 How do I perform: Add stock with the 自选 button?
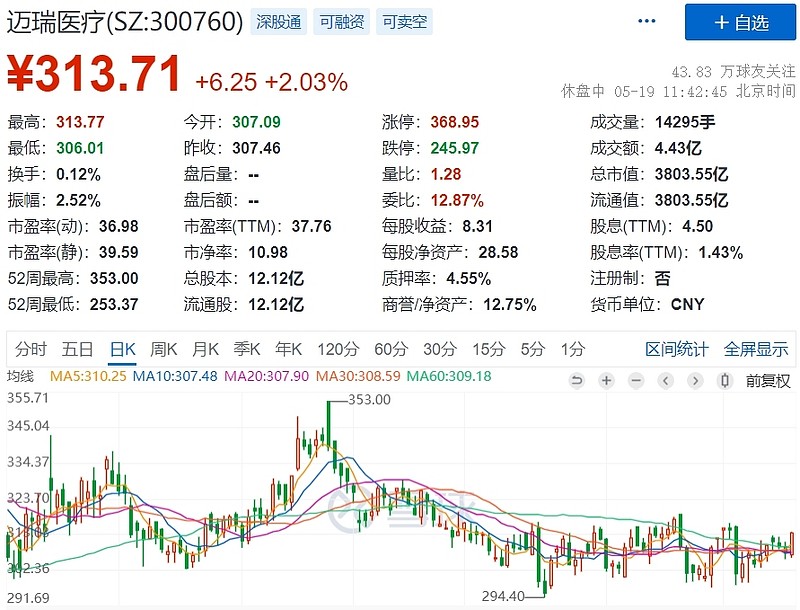(740, 22)
